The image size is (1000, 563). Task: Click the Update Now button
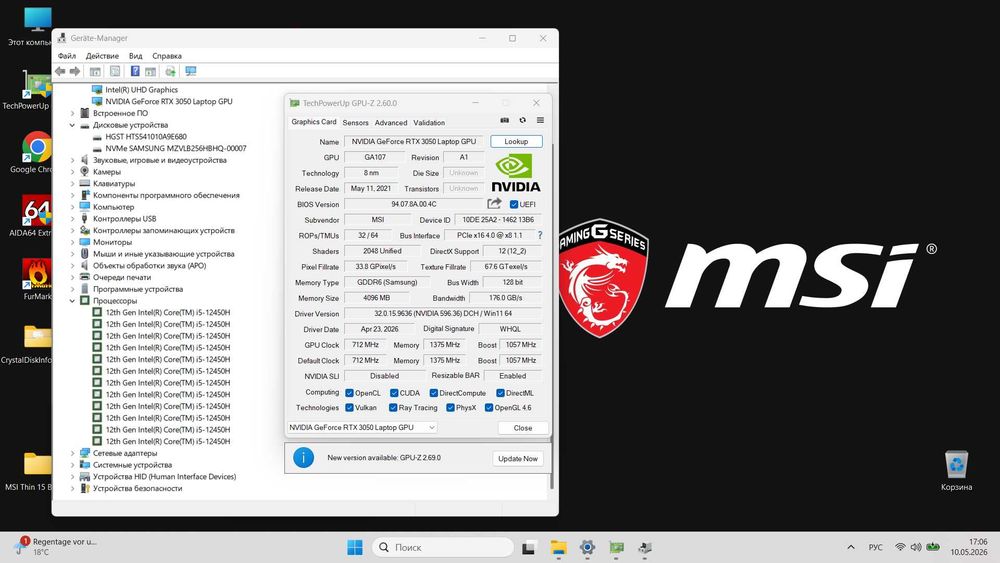518,458
